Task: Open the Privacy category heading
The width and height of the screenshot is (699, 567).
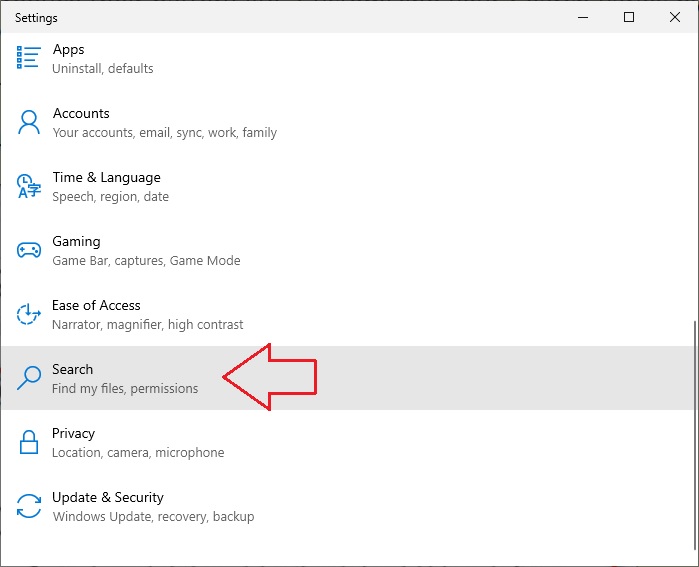Action: pyautogui.click(x=73, y=433)
